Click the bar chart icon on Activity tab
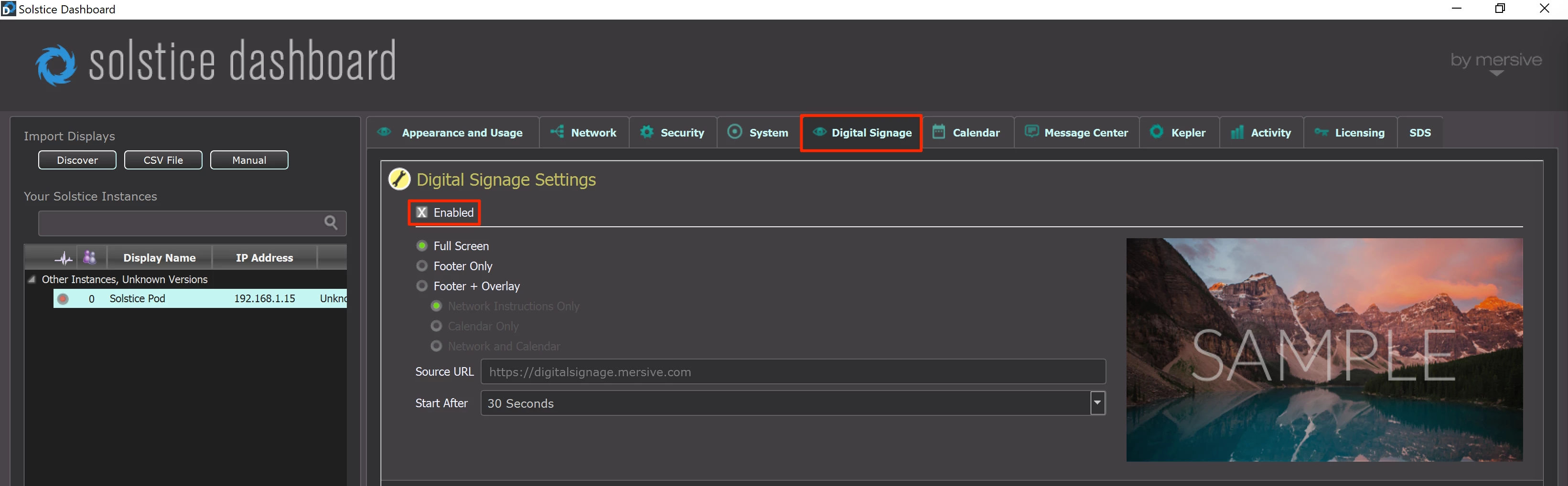Viewport: 1568px width, 486px height. click(1237, 132)
